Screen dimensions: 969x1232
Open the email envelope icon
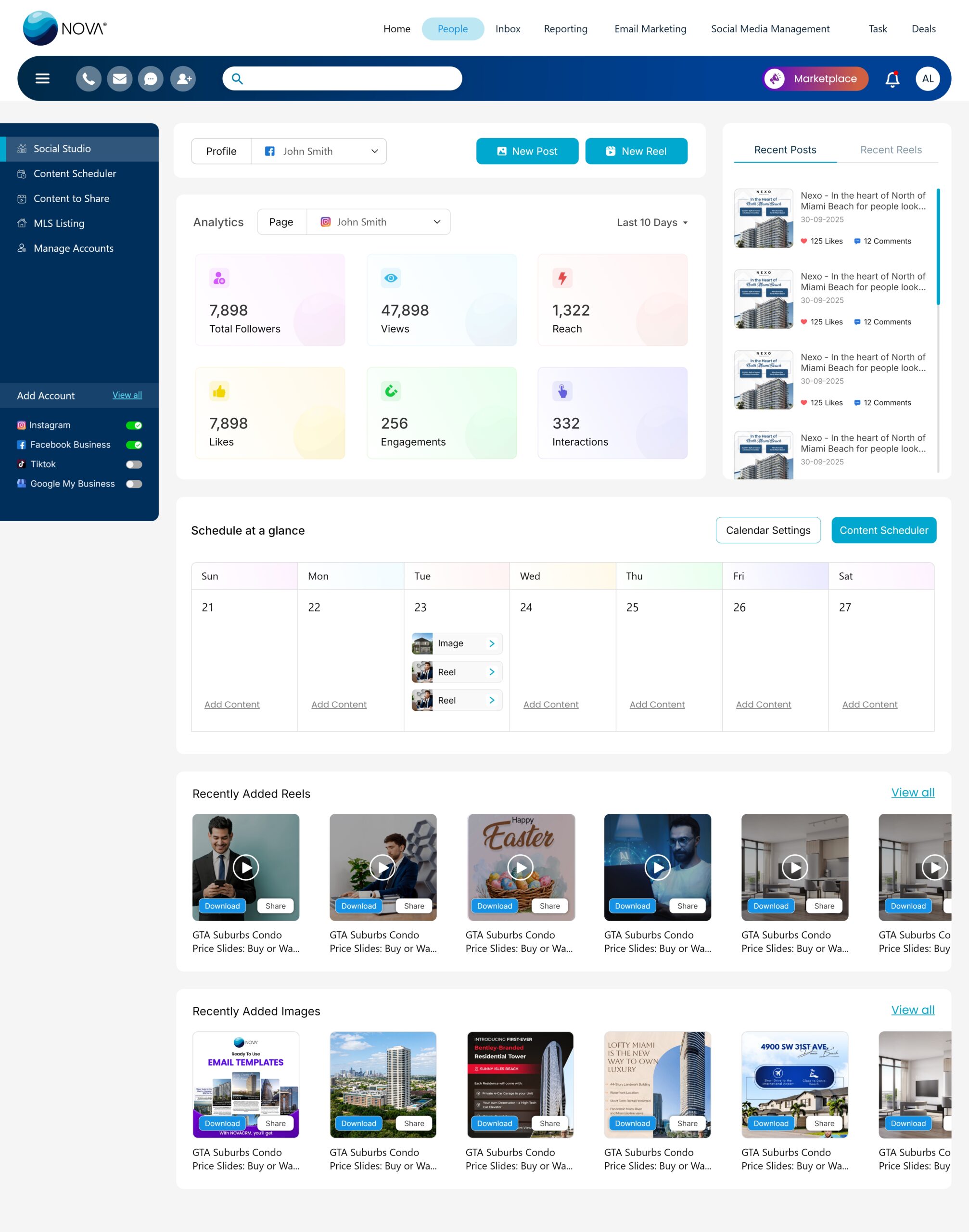tap(120, 79)
